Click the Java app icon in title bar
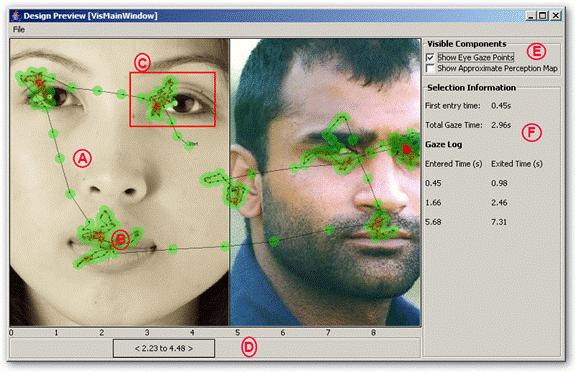576x372 pixels. 15,16
